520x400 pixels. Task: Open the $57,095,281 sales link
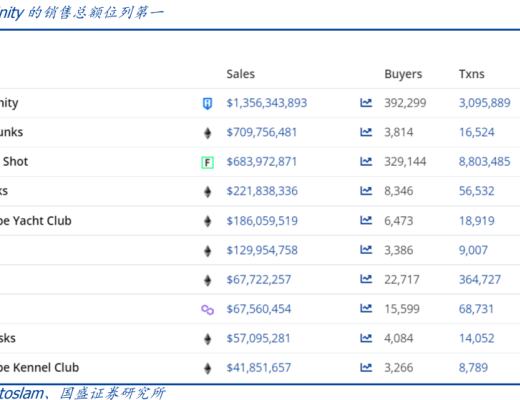click(258, 338)
